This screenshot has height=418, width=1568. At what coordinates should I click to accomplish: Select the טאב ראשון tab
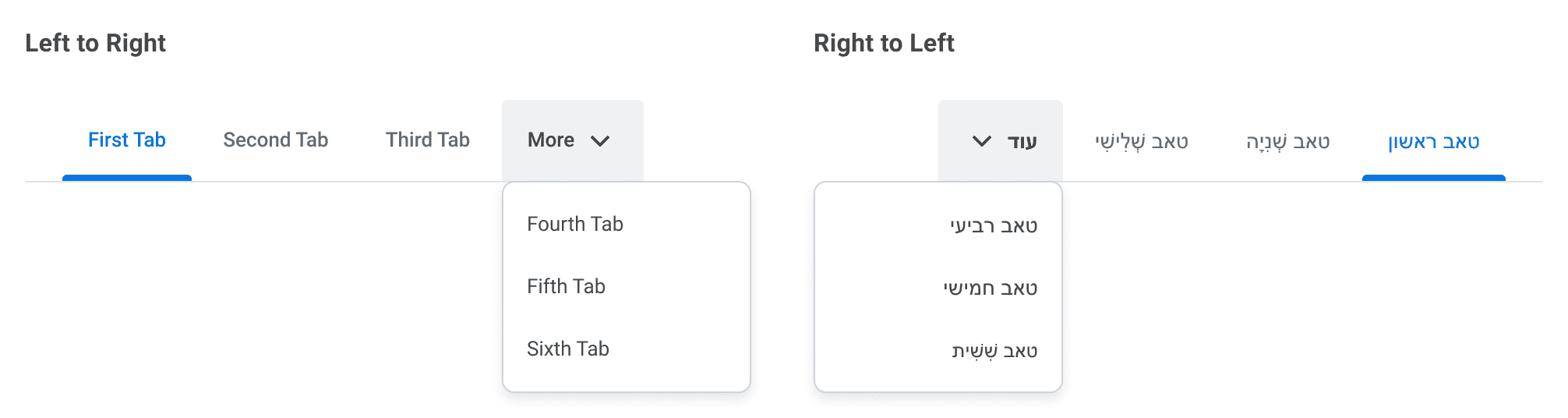pyautogui.click(x=1433, y=142)
